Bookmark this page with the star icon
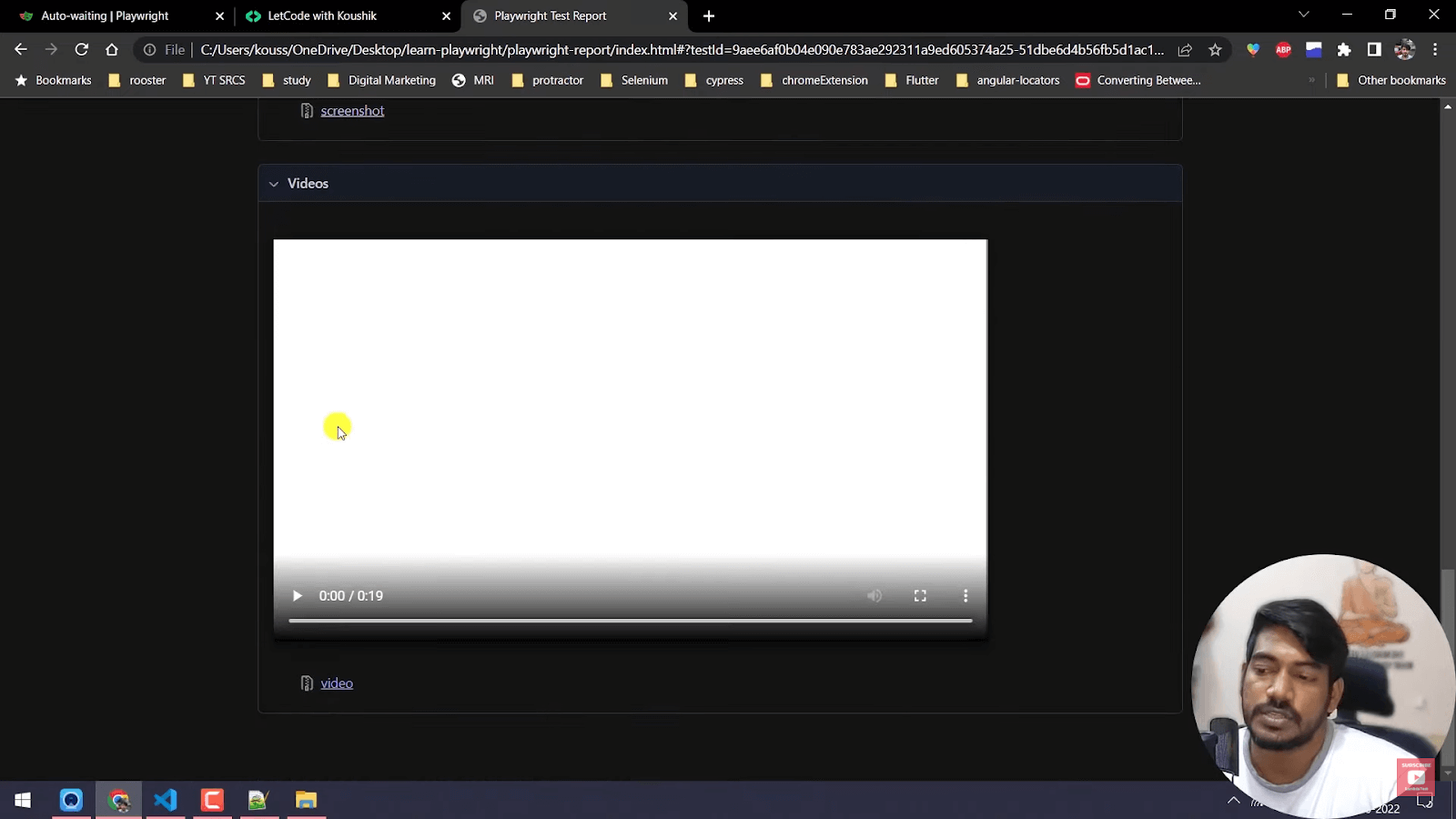 pyautogui.click(x=1215, y=50)
